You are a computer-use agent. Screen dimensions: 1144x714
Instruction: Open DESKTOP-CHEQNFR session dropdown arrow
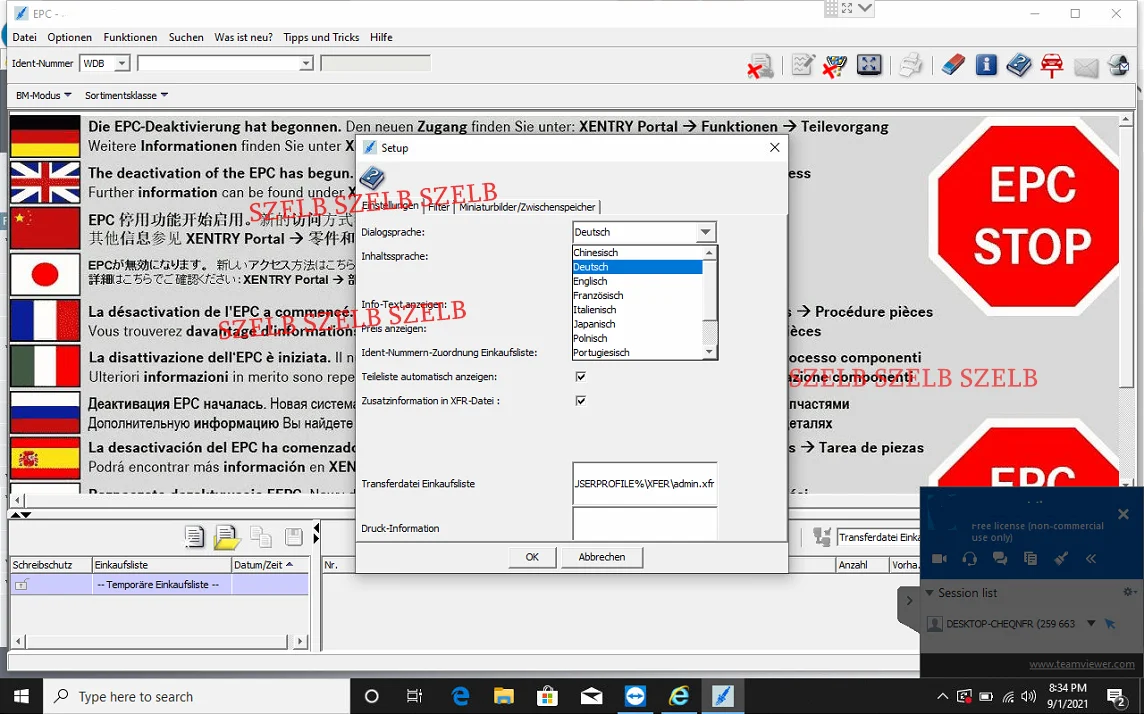coord(1091,624)
